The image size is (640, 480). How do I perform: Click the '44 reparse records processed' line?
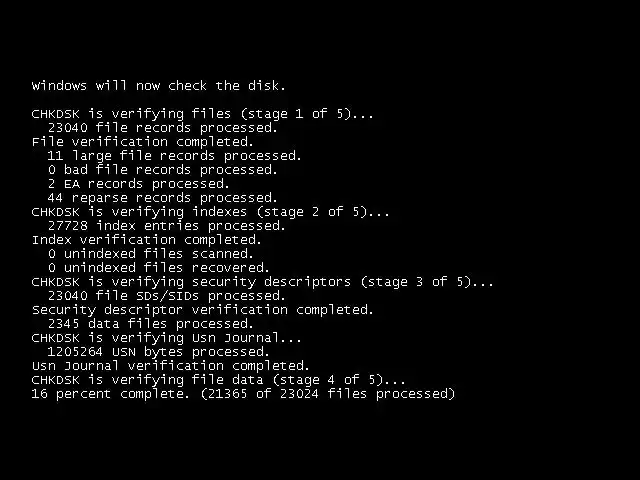tap(162, 198)
